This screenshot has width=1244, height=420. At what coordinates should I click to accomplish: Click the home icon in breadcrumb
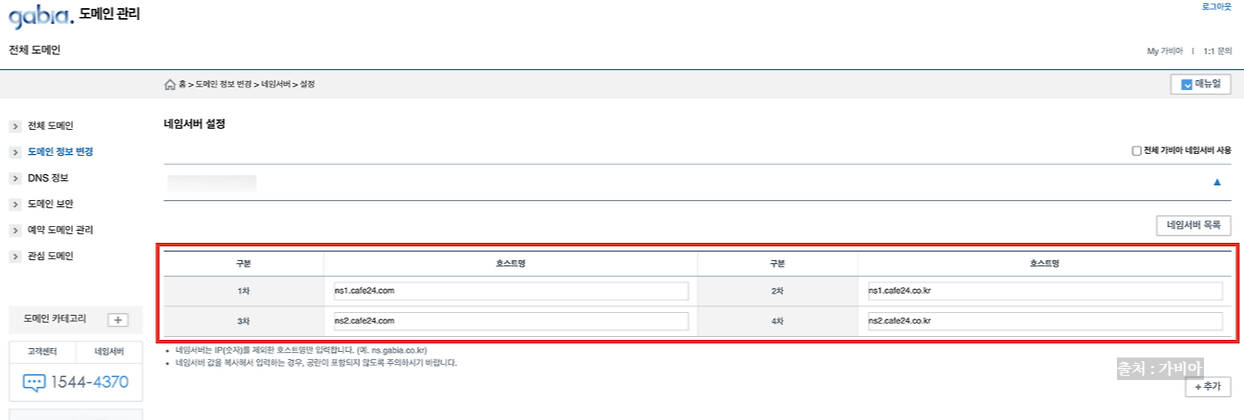point(170,85)
